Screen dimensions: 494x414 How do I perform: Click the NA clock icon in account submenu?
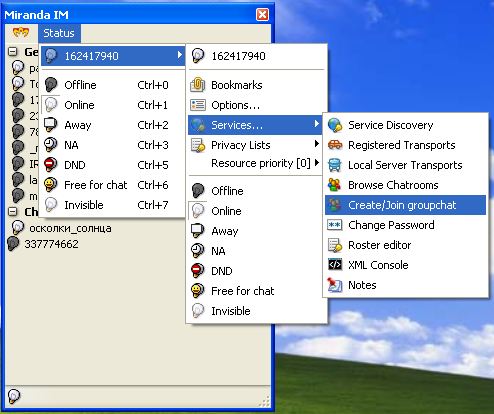(x=198, y=251)
